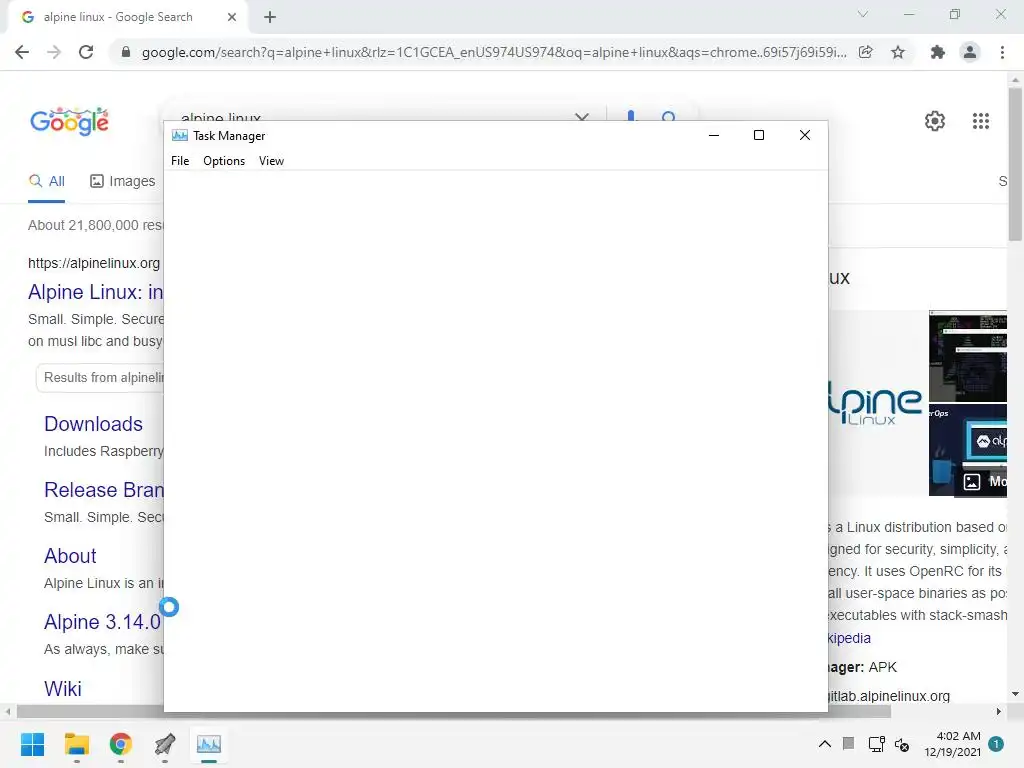Show hidden system tray icons
Image resolution: width=1024 pixels, height=768 pixels.
click(x=825, y=744)
